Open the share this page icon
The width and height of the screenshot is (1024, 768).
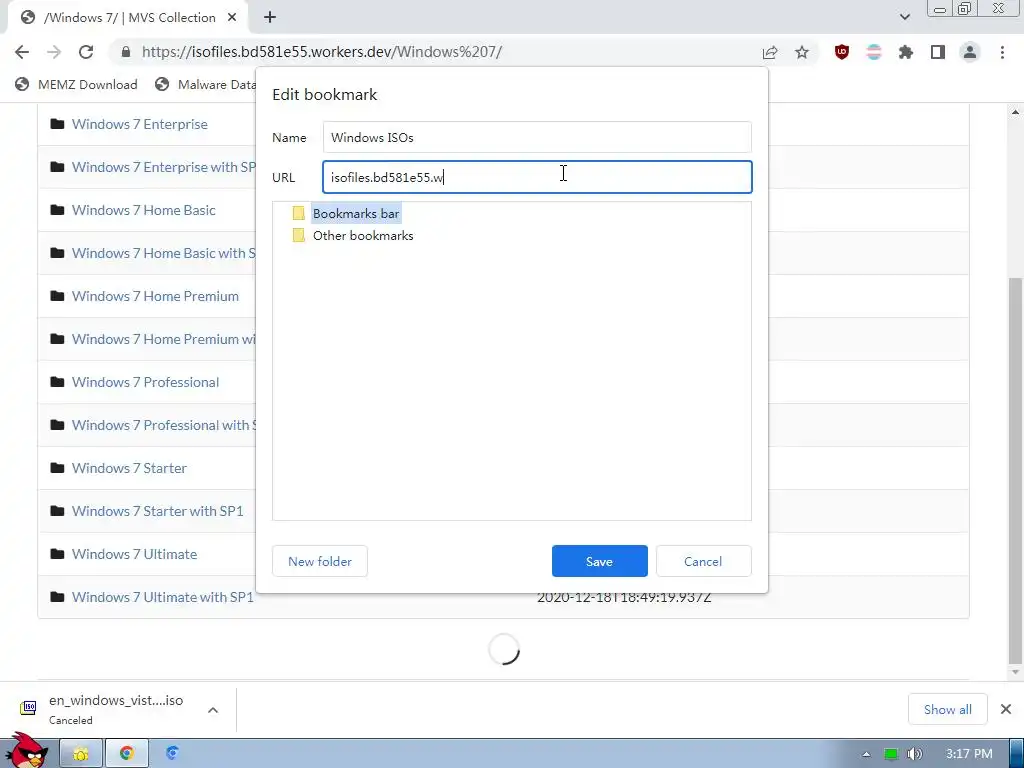[x=770, y=52]
